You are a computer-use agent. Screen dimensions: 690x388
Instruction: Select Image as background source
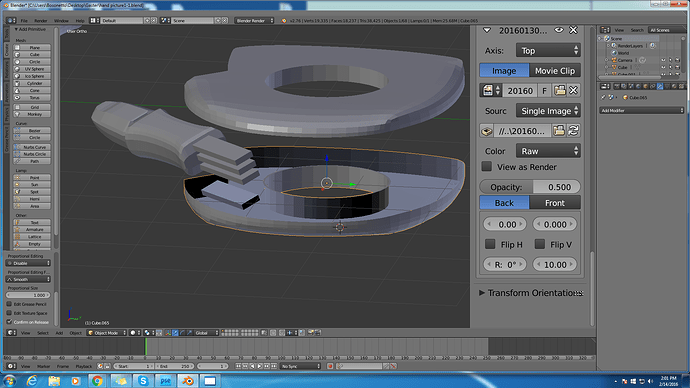(504, 70)
